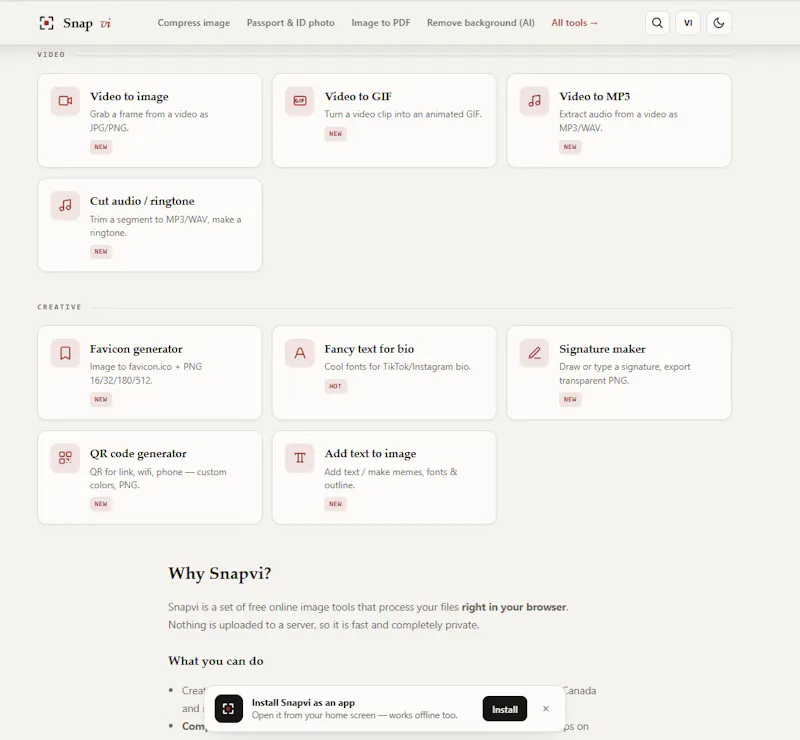Open the Cut audio / ringtone title
The width and height of the screenshot is (800, 740).
pos(142,201)
